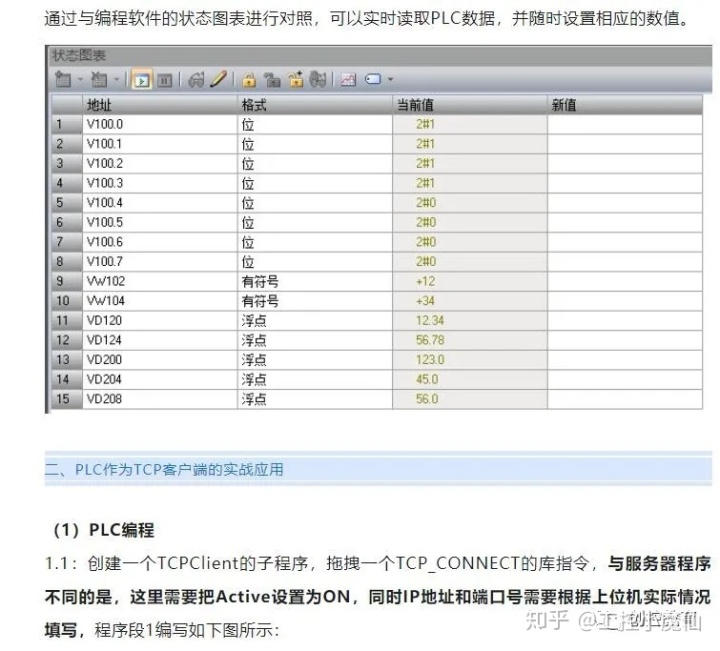720x651 pixels.
Task: Click the 位 format cell for V100.5
Action: click(315, 223)
